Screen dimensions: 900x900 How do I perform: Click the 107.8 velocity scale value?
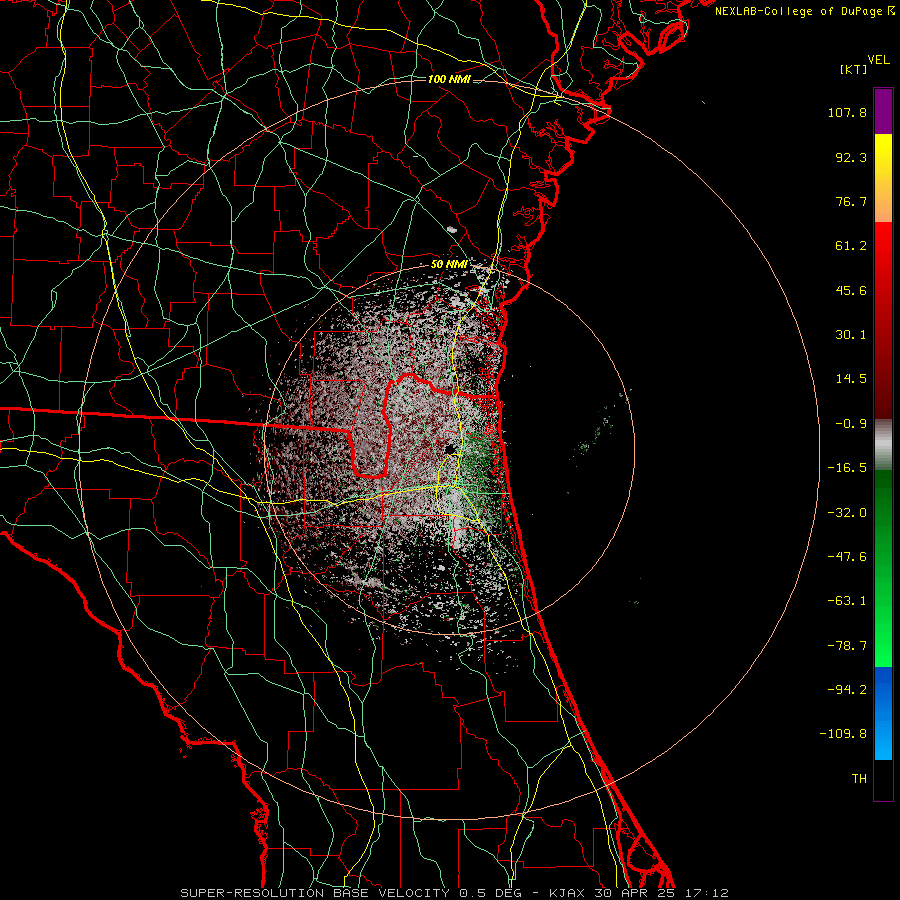(847, 112)
